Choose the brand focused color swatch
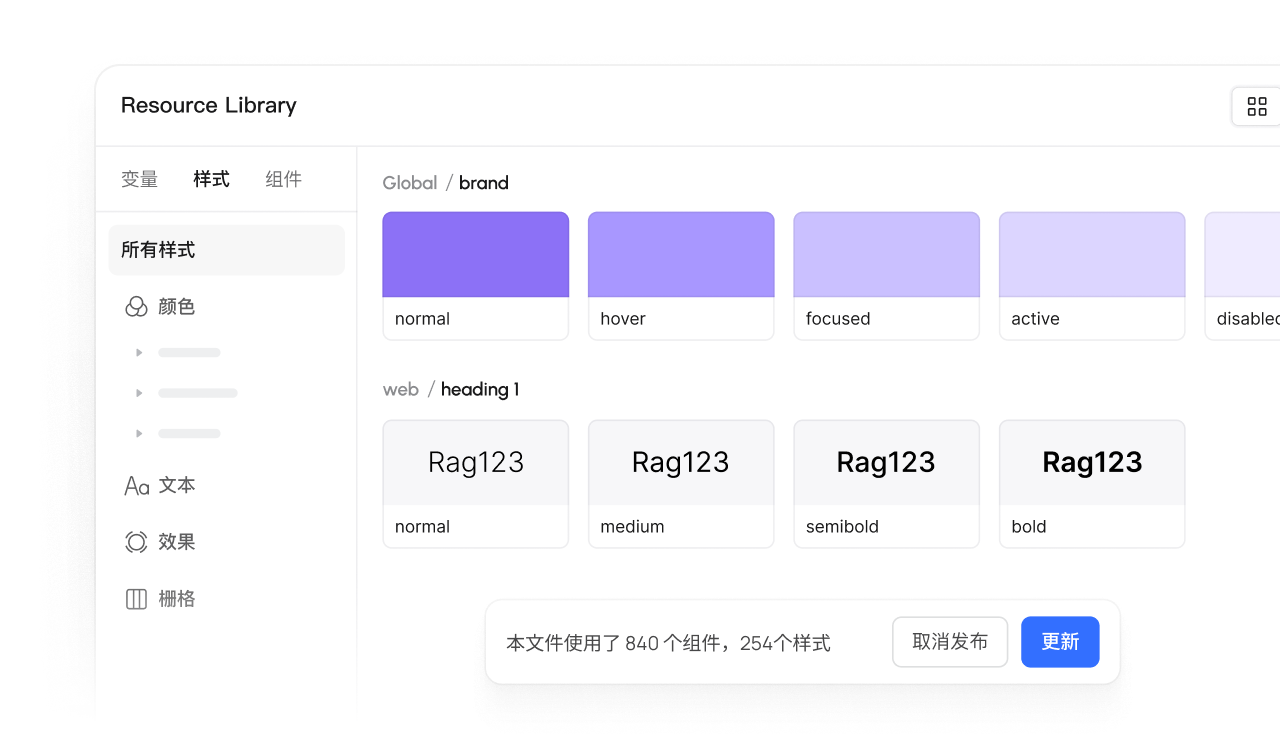Viewport: 1280px width, 752px height. coord(886,255)
